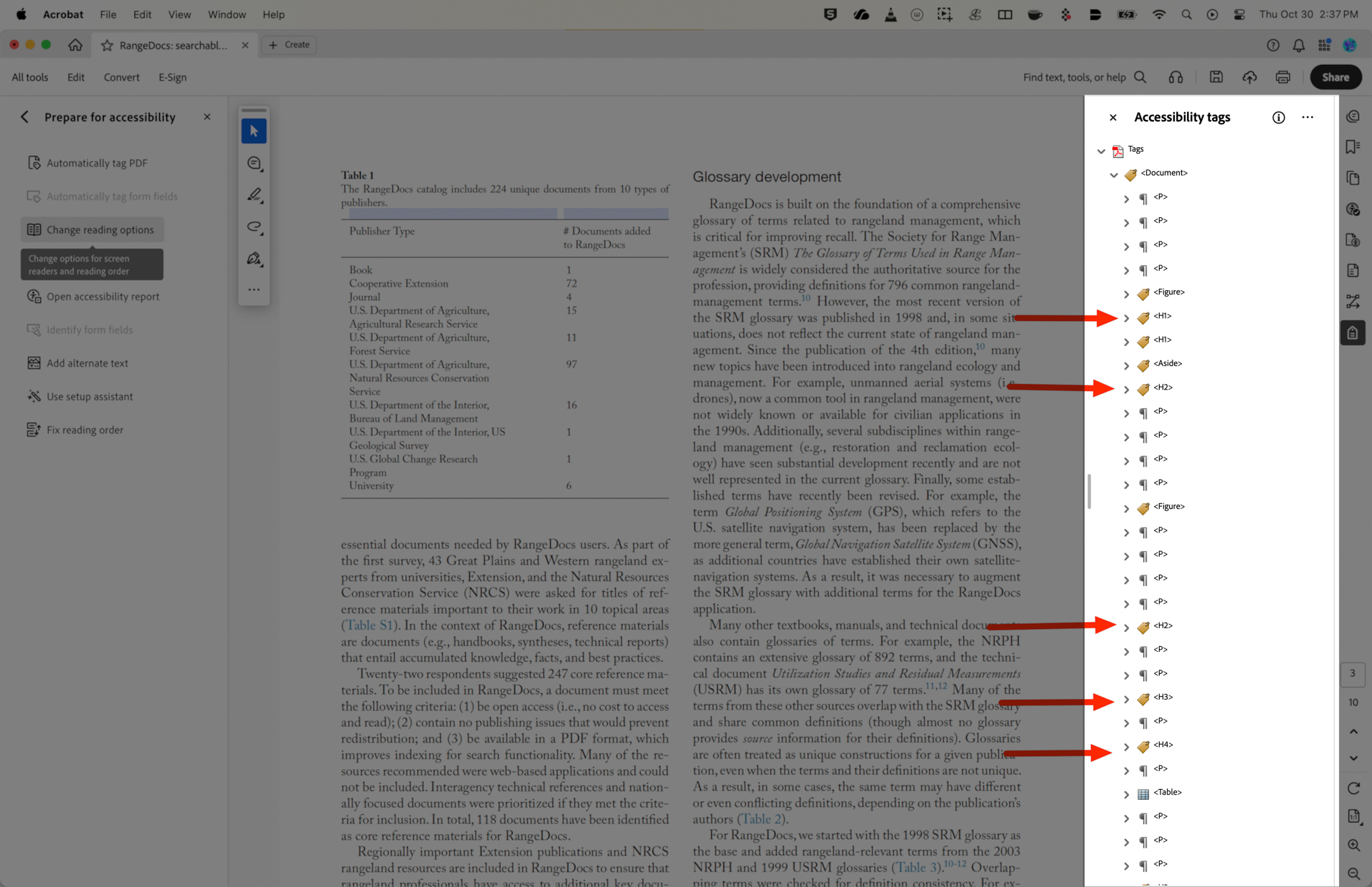Click the Page thumbnails icon
The height and width of the screenshot is (887, 1372).
coord(1353,178)
